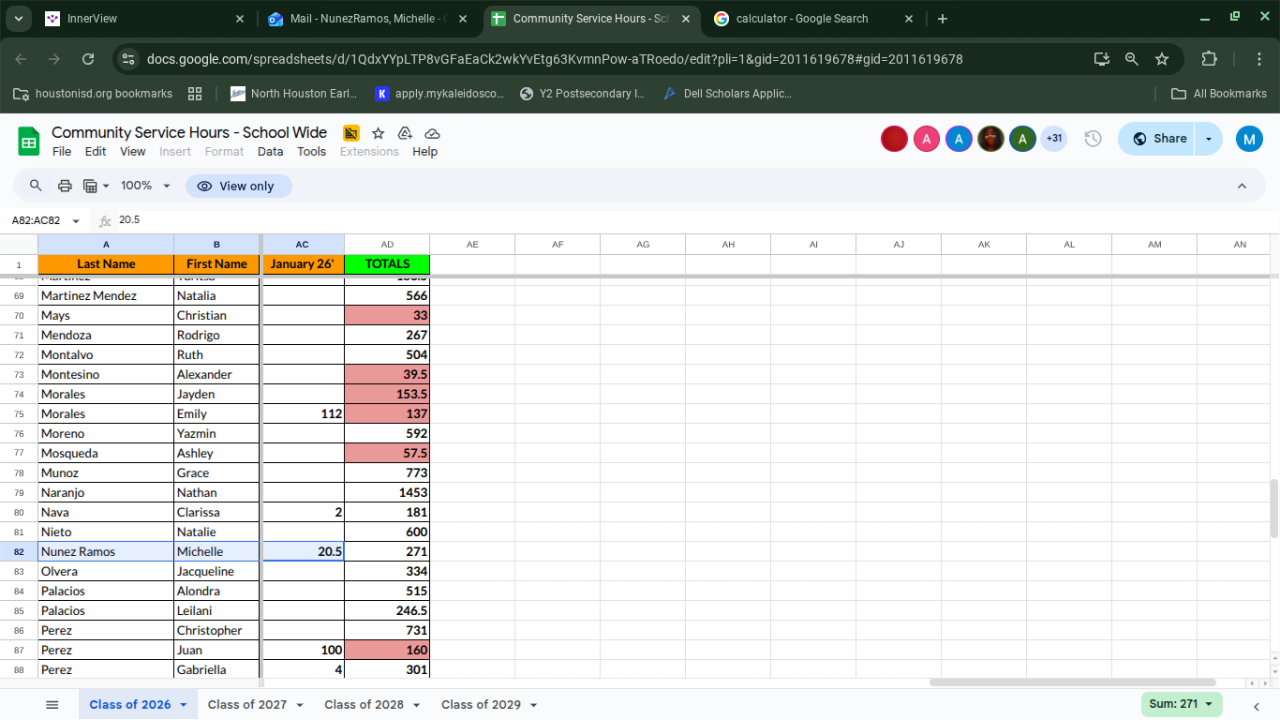1280x720 pixels.
Task: Reload the page
Action: [88, 59]
